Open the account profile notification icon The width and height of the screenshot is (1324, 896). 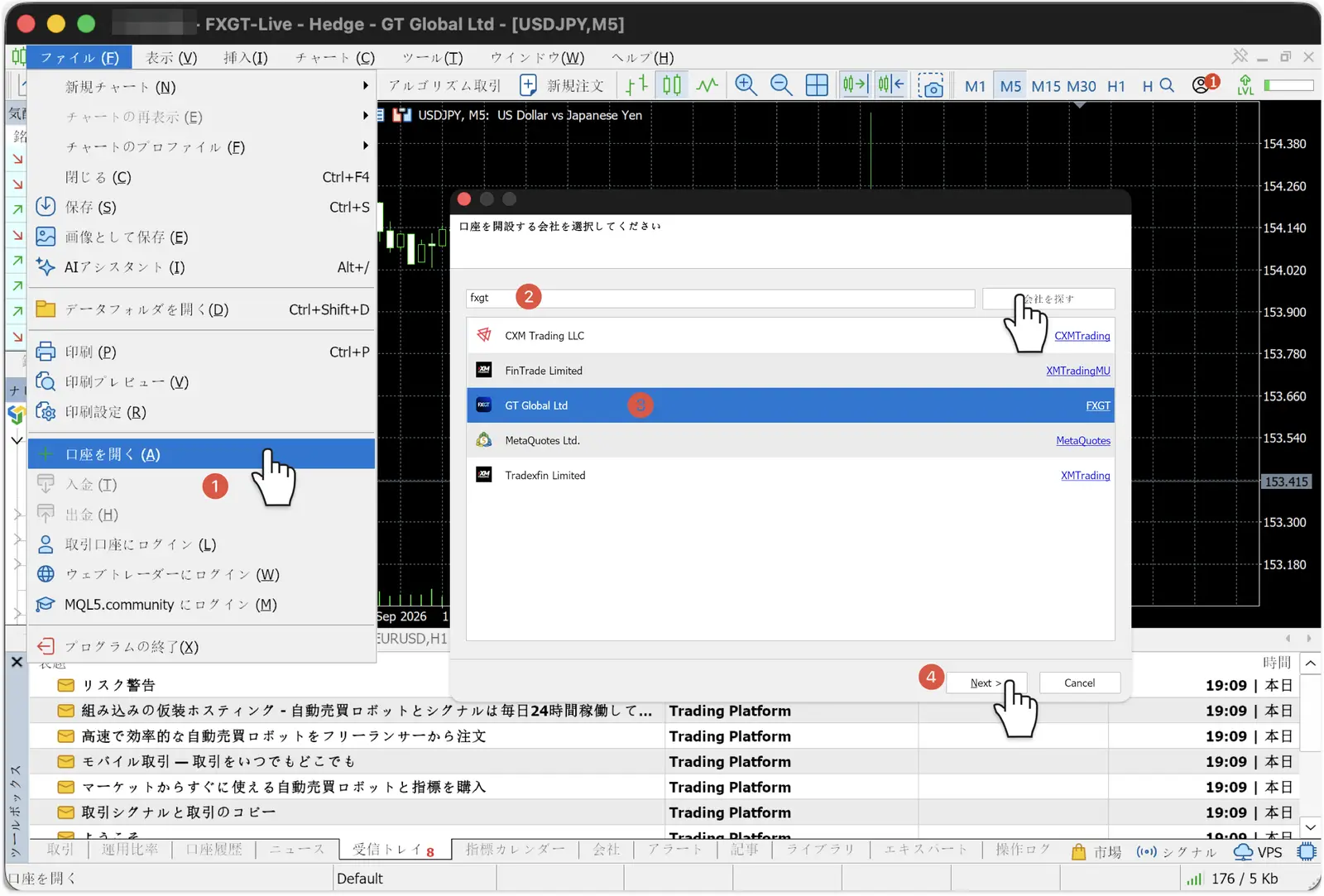coord(1205,84)
